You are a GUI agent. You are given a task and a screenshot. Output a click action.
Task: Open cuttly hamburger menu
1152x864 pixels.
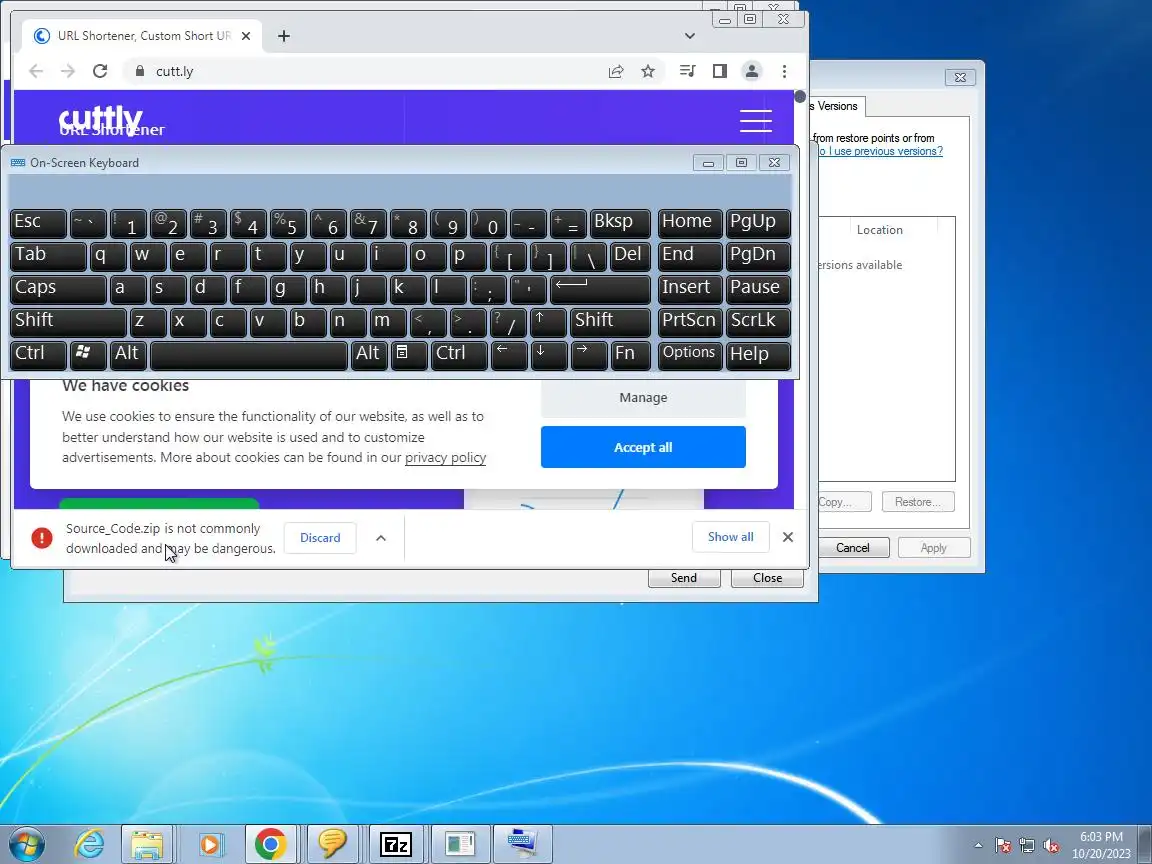[755, 120]
